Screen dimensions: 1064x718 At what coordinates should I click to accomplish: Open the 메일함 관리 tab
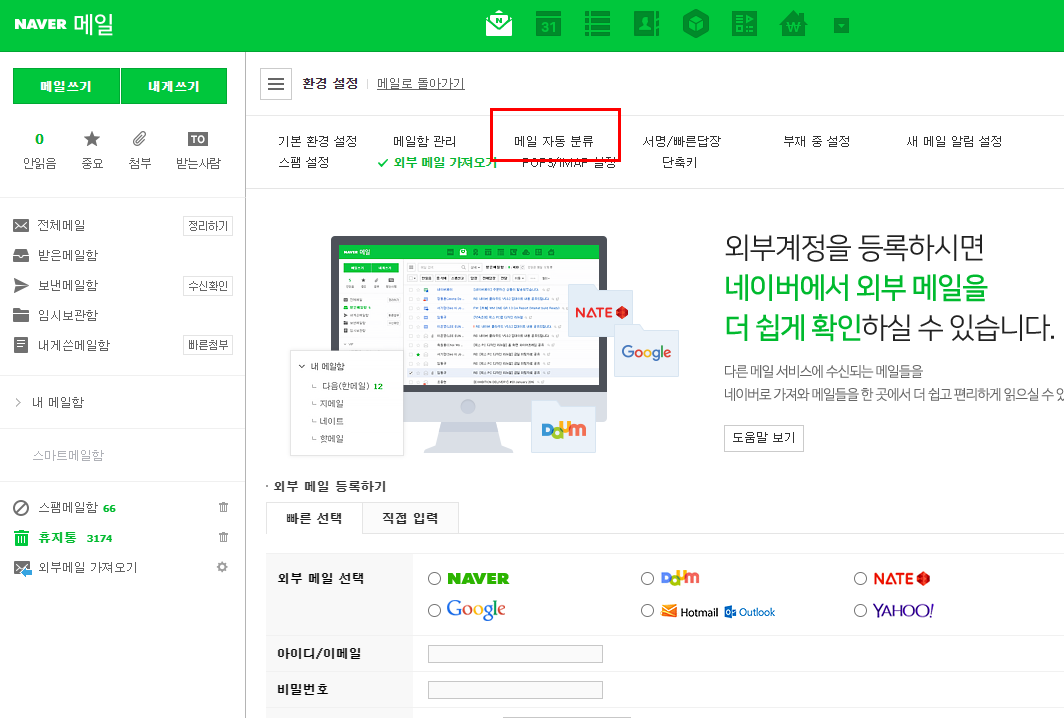click(x=425, y=141)
